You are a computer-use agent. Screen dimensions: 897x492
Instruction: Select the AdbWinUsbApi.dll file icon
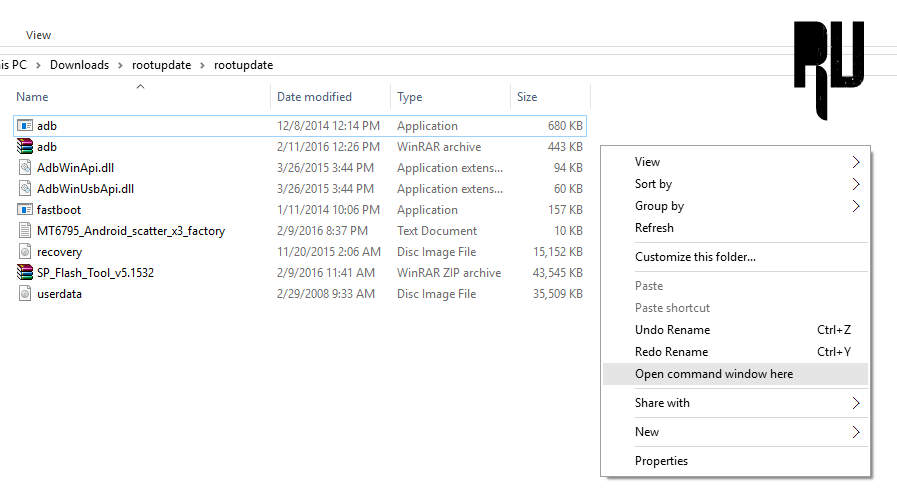[25, 189]
